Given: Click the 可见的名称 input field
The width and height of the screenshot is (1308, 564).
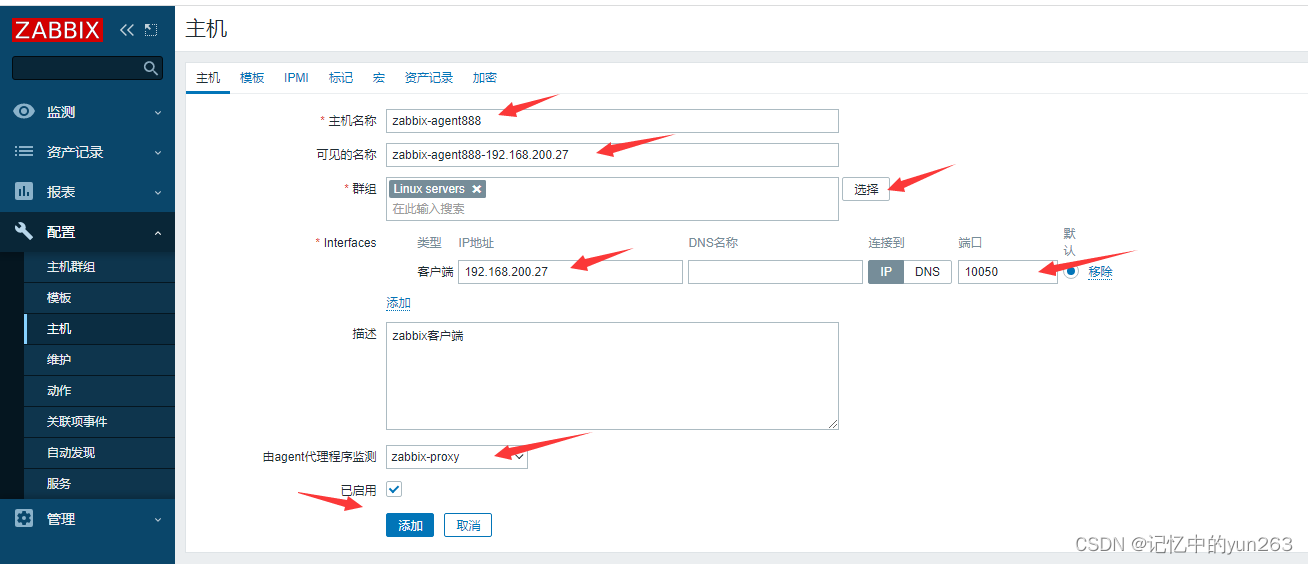Looking at the screenshot, I should (x=612, y=155).
